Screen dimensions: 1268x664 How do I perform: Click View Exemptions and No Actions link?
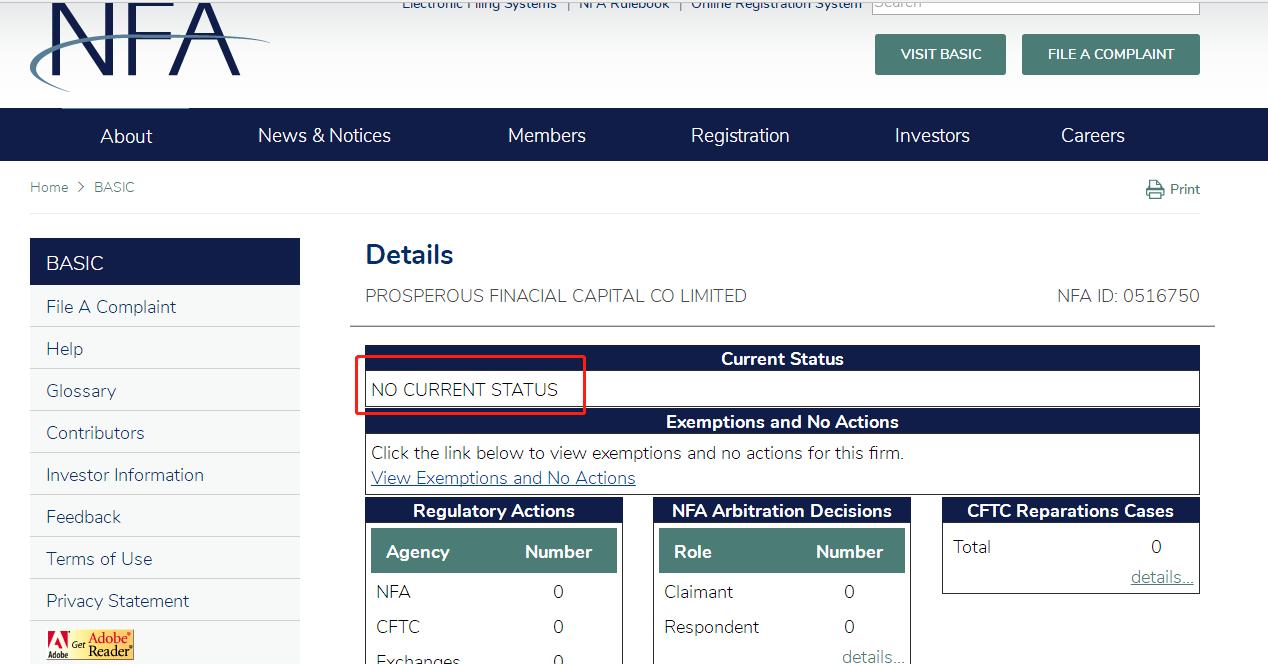pyautogui.click(x=503, y=478)
